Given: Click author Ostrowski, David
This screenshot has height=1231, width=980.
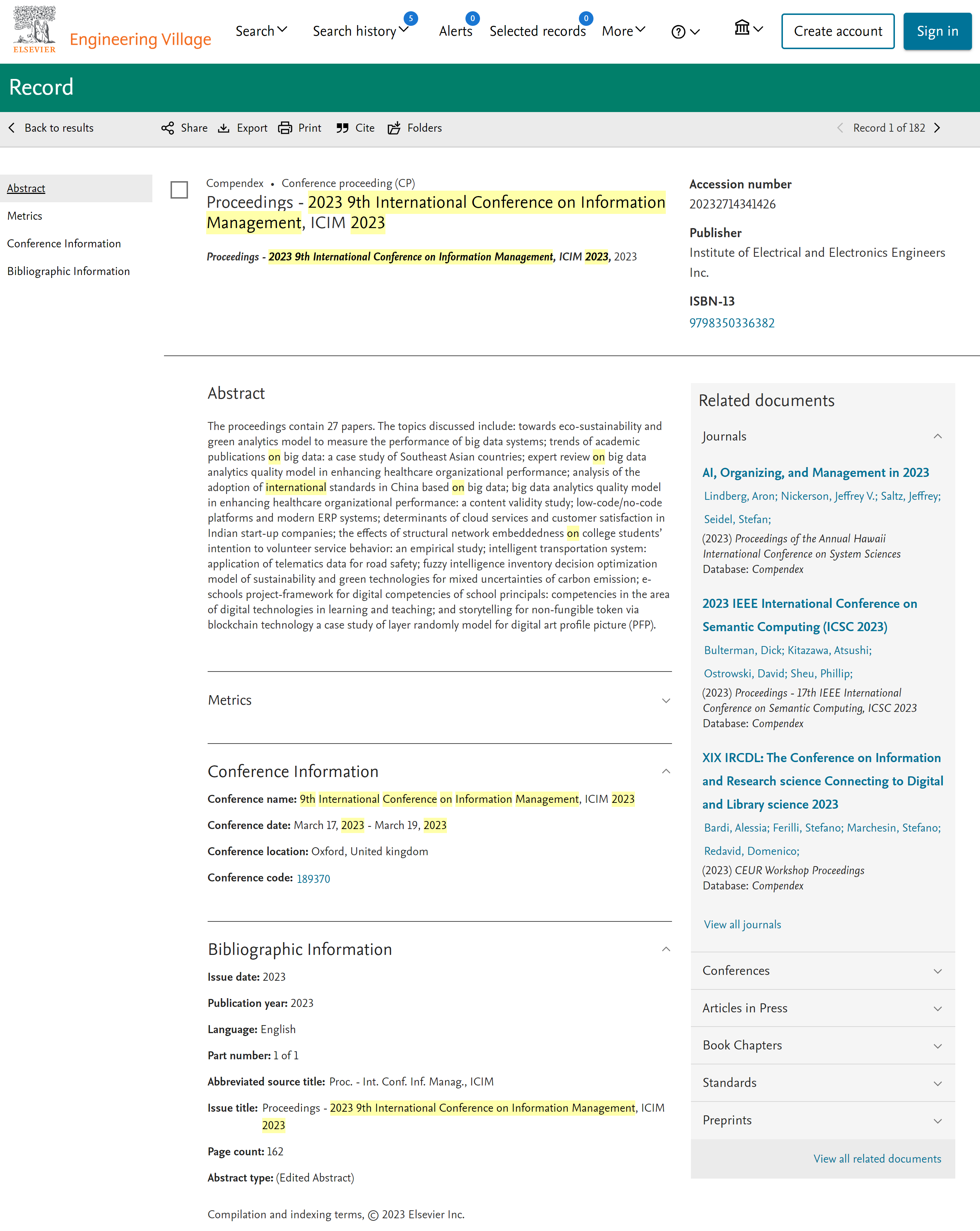Looking at the screenshot, I should 745,674.
